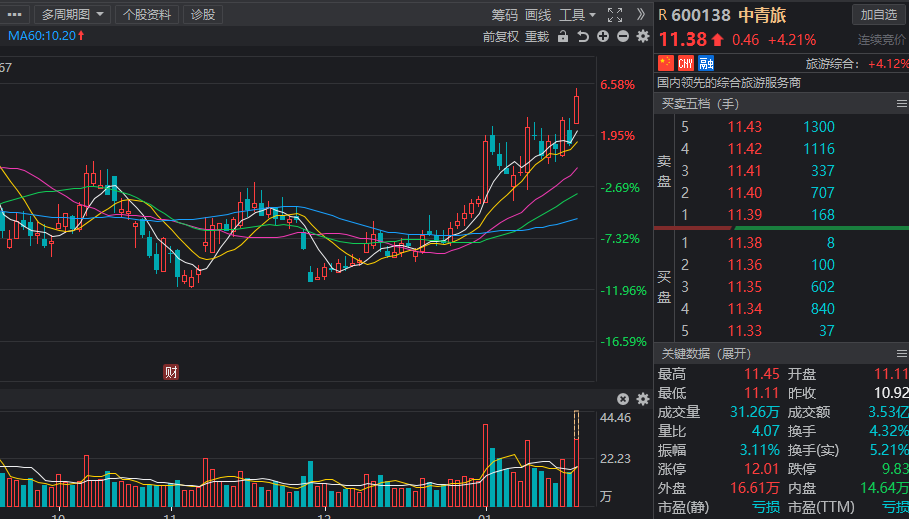Viewport: 909px width, 519px height.
Task: Toggle 前复权 price adjustment mode
Action: [x=501, y=37]
